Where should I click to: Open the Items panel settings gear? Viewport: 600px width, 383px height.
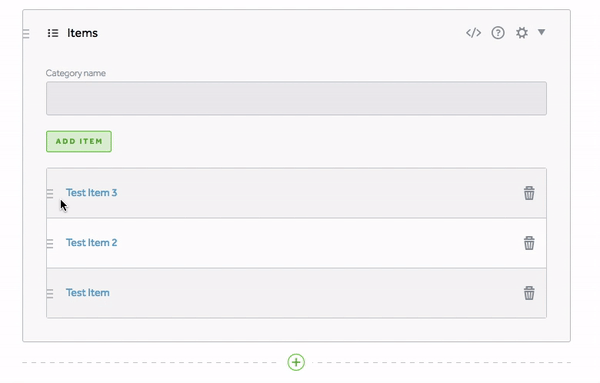click(522, 33)
